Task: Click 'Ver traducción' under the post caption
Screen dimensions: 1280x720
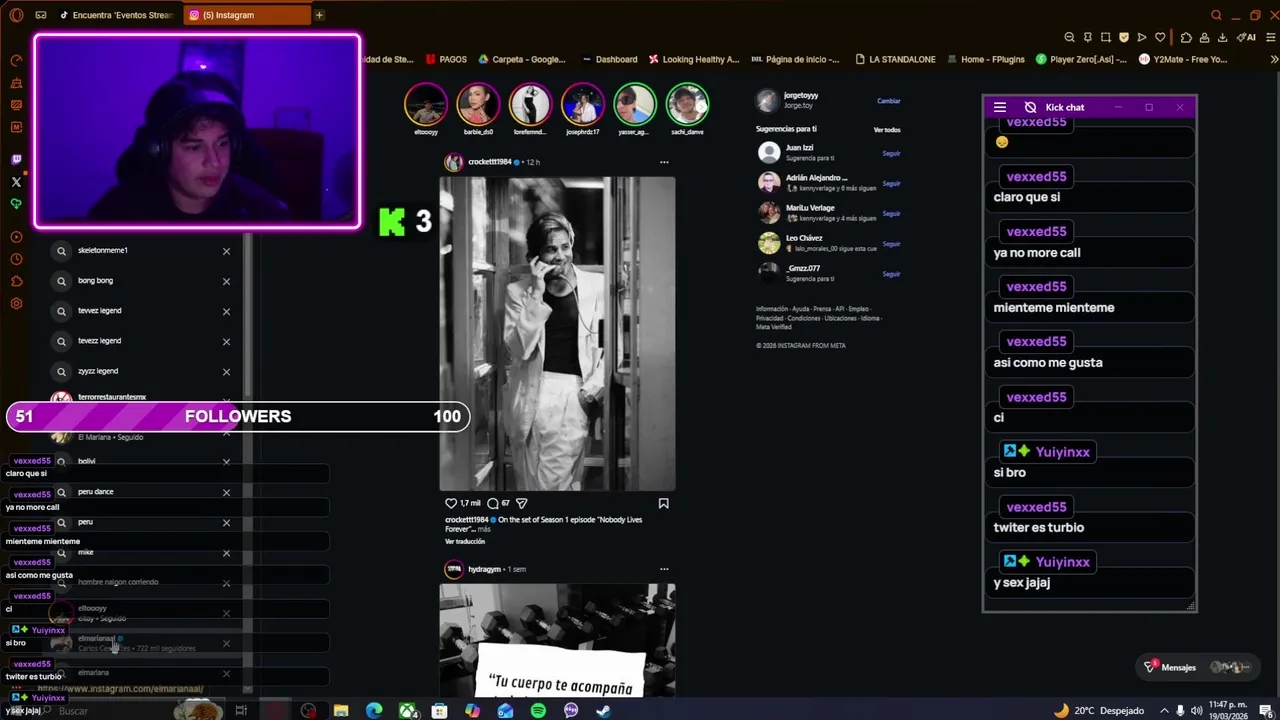Action: [465, 541]
